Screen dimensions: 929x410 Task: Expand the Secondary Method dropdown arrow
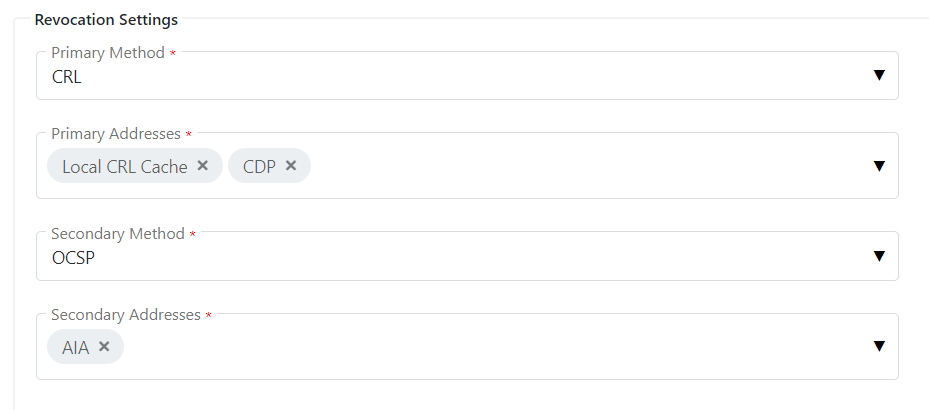point(879,256)
